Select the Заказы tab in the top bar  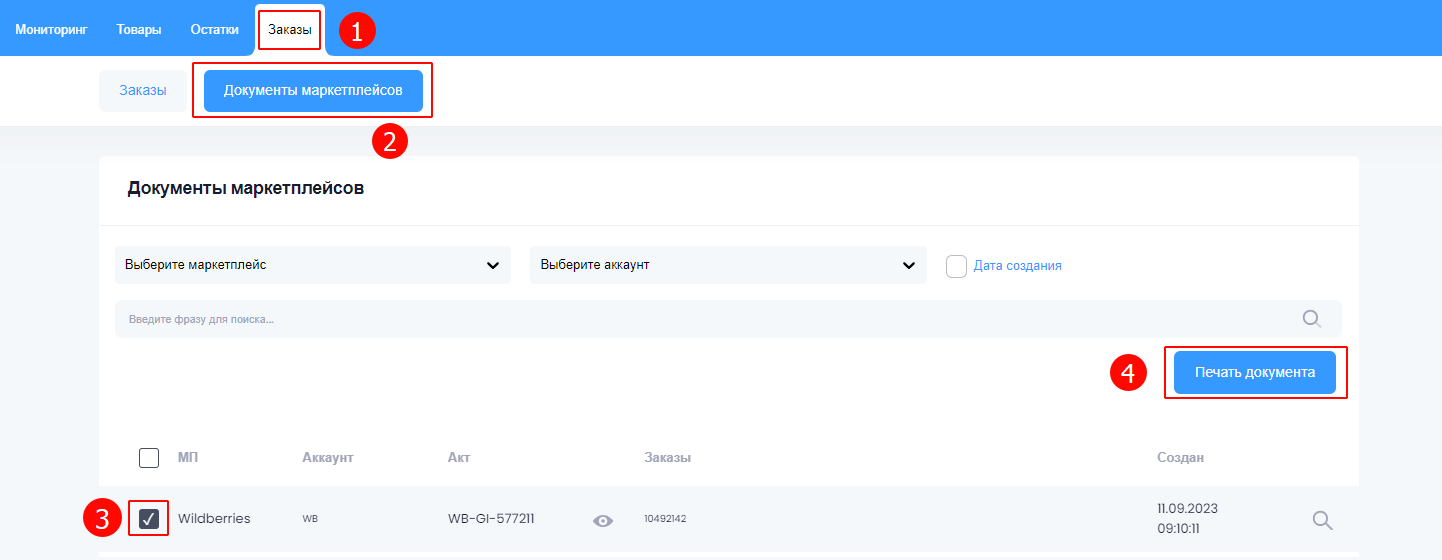click(290, 29)
